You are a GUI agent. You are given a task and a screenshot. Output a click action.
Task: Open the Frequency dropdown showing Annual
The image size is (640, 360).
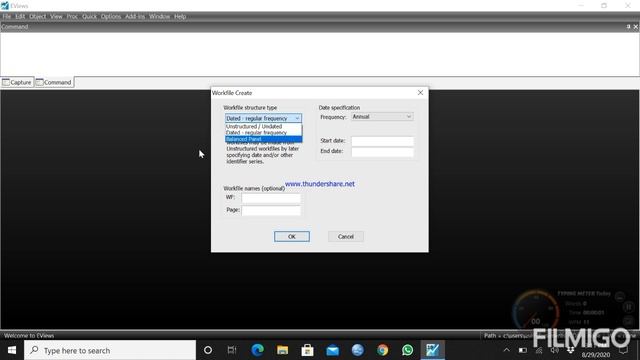(x=382, y=117)
